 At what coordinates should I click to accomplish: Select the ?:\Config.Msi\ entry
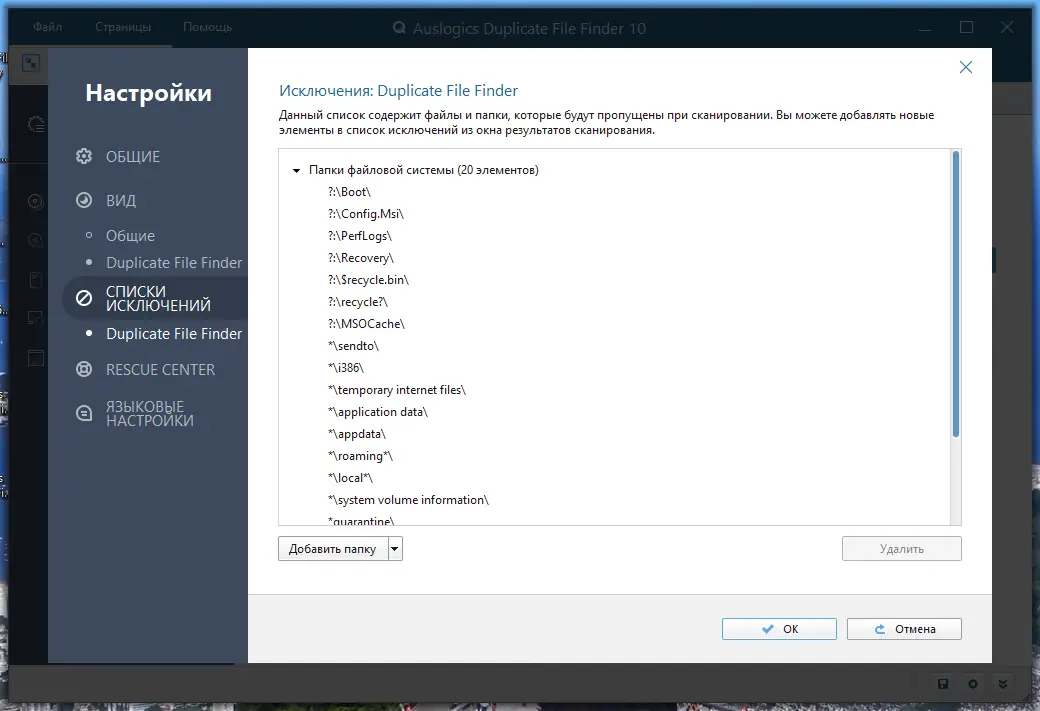coord(365,214)
